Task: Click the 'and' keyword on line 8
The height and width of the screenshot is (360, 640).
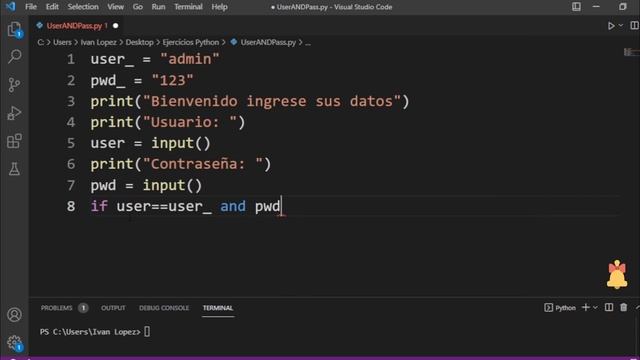Action: [233, 206]
